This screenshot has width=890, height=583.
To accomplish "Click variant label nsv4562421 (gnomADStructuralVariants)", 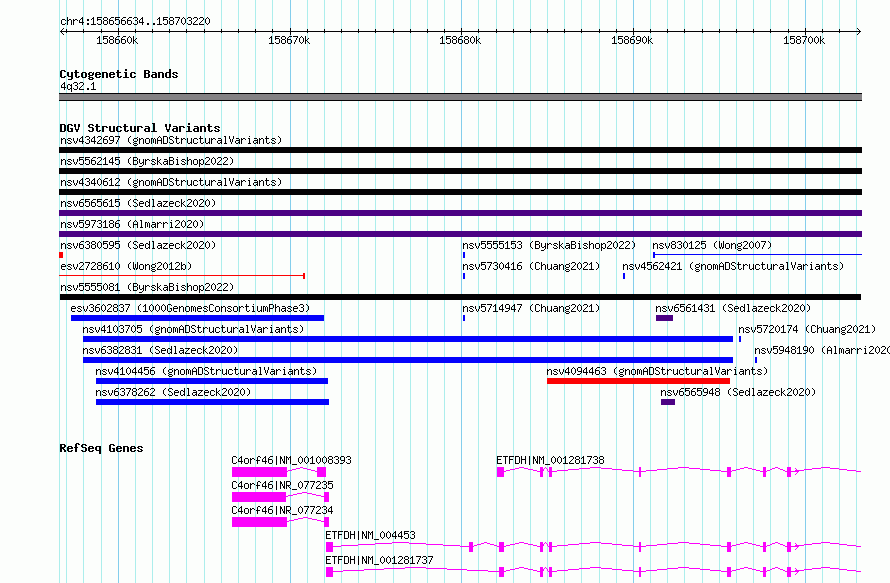I will pyautogui.click(x=733, y=266).
